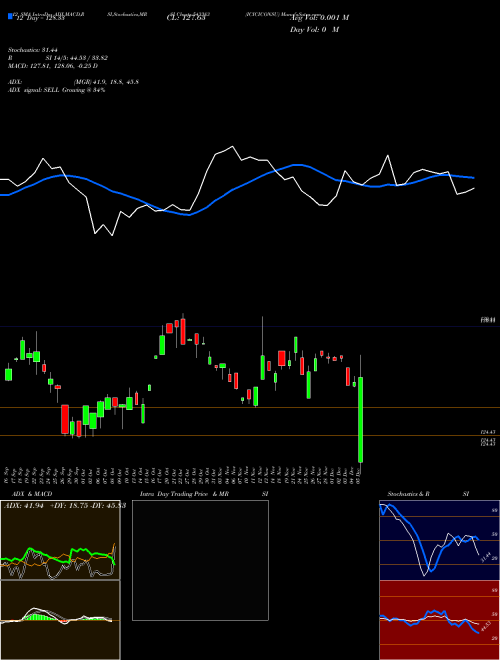
Task: Click the 'Day Vol: 0 M' label
Action: [314, 29]
